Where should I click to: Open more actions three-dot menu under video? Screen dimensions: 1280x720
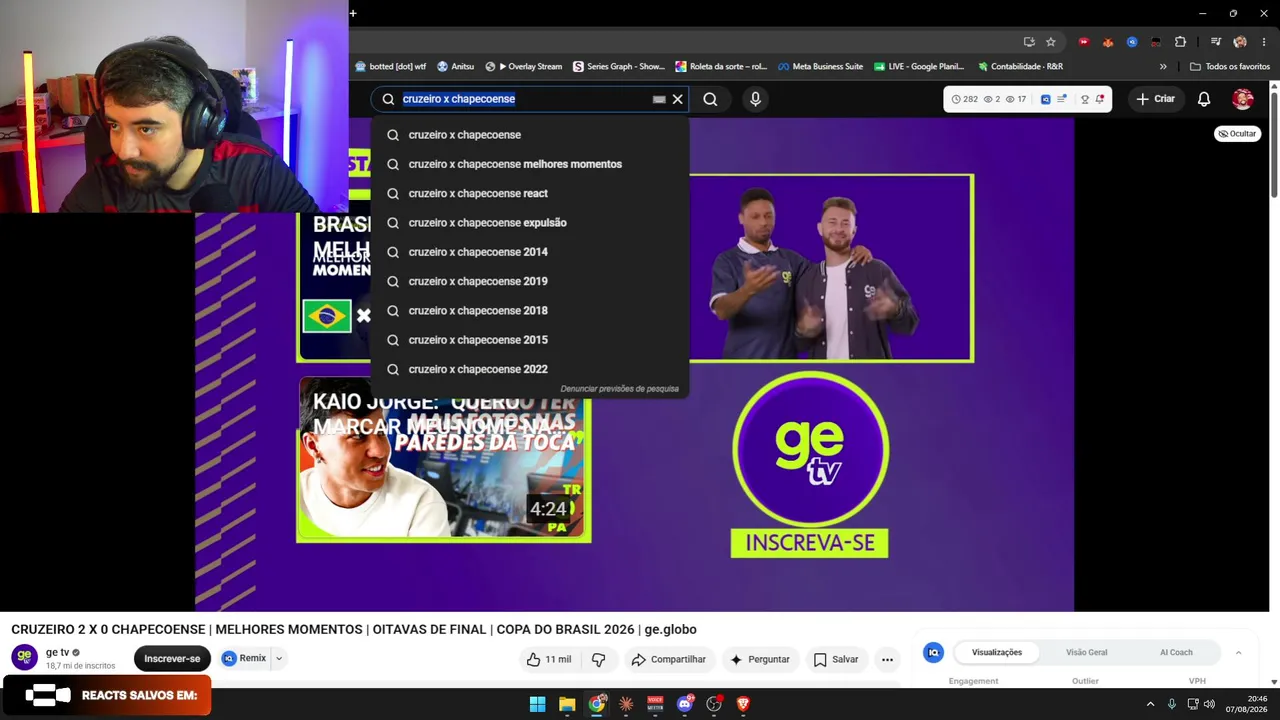[x=887, y=659]
